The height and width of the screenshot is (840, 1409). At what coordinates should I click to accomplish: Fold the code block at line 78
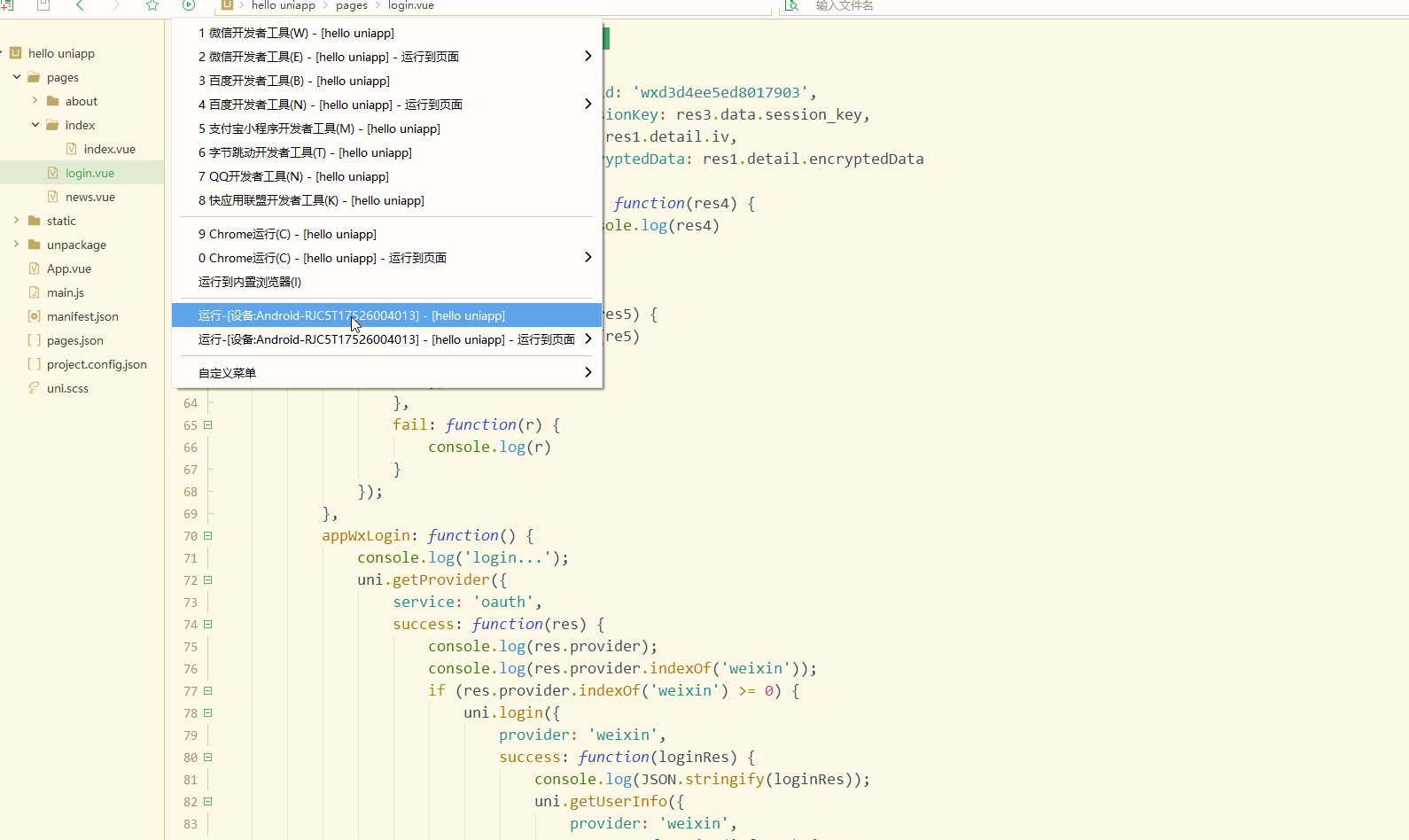click(x=208, y=713)
